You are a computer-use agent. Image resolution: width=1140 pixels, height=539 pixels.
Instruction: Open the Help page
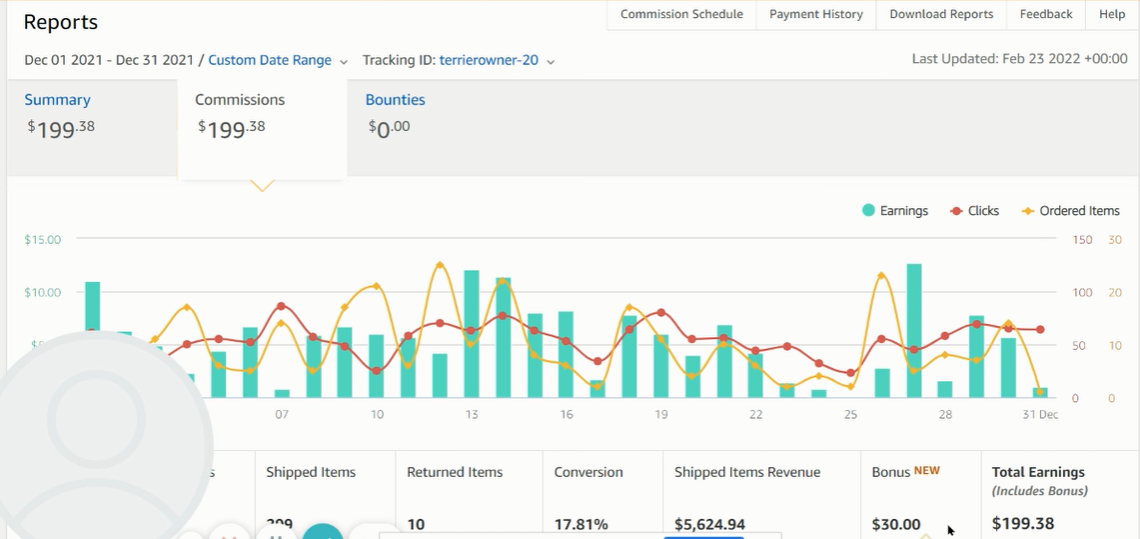(x=1112, y=15)
